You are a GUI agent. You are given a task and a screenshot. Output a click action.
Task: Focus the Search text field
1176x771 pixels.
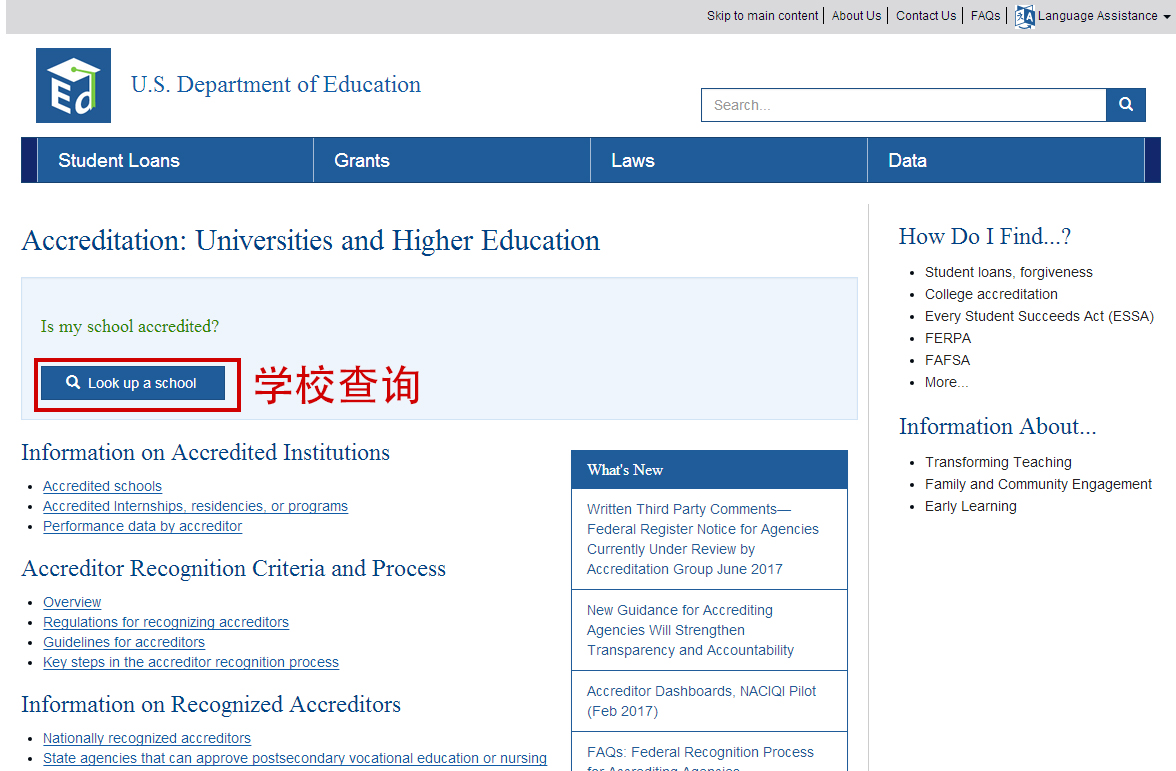click(903, 105)
